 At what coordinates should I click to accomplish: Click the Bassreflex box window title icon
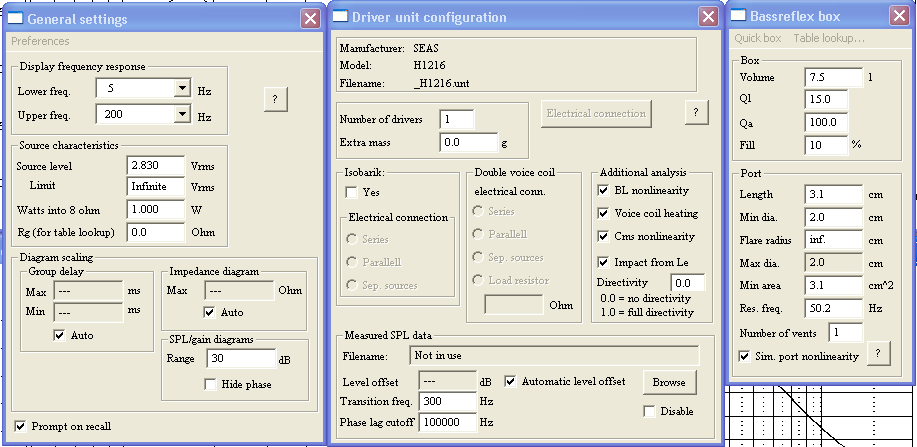pos(739,16)
